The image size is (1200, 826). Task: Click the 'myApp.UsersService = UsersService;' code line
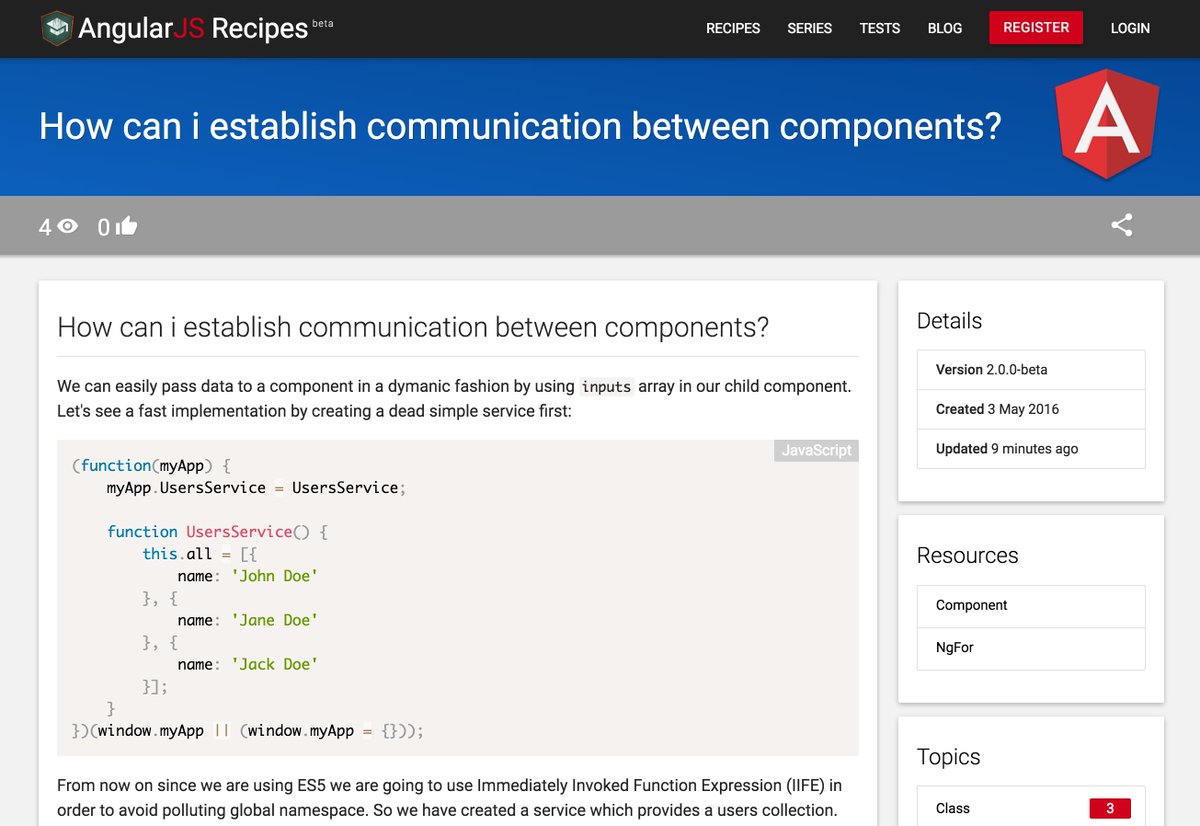256,488
